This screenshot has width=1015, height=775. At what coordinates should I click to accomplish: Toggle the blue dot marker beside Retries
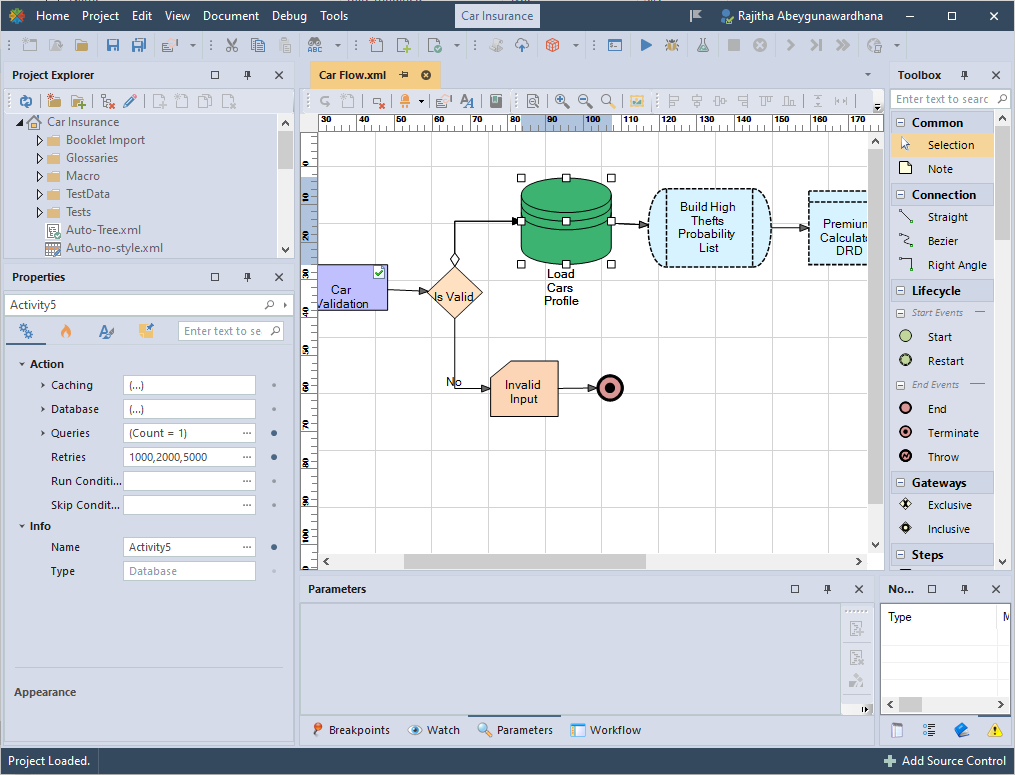coord(274,457)
